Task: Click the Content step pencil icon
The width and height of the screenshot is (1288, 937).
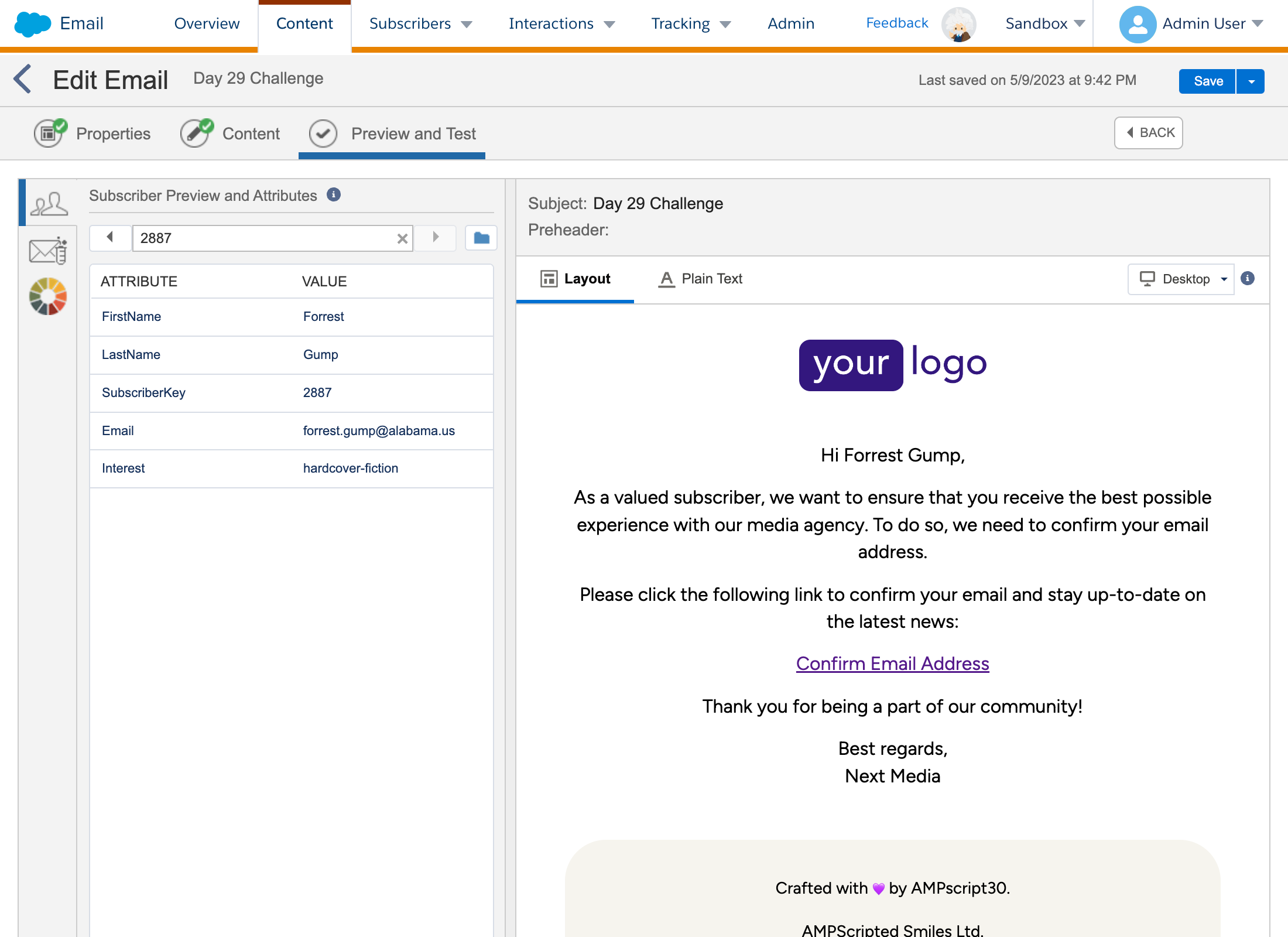Action: (x=196, y=133)
